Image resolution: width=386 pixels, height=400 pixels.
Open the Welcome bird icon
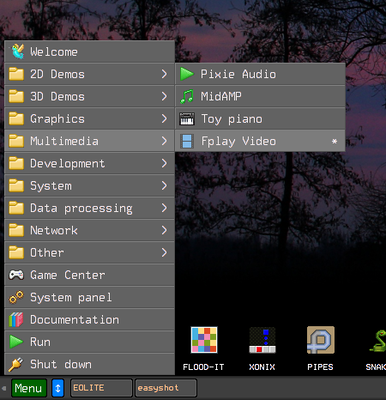(17, 52)
